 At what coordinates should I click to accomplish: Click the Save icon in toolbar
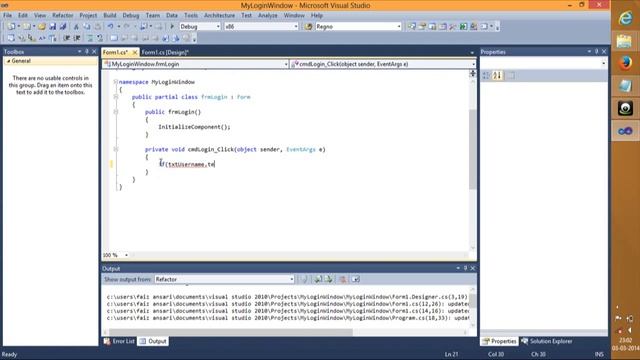pyautogui.click(x=52, y=27)
